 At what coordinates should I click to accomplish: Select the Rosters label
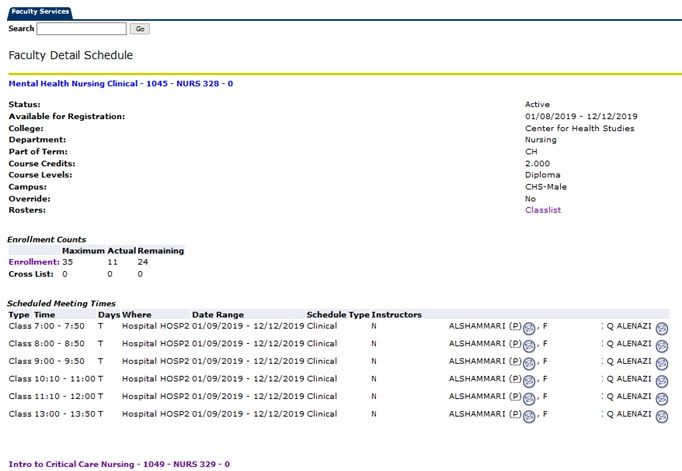[x=27, y=210]
